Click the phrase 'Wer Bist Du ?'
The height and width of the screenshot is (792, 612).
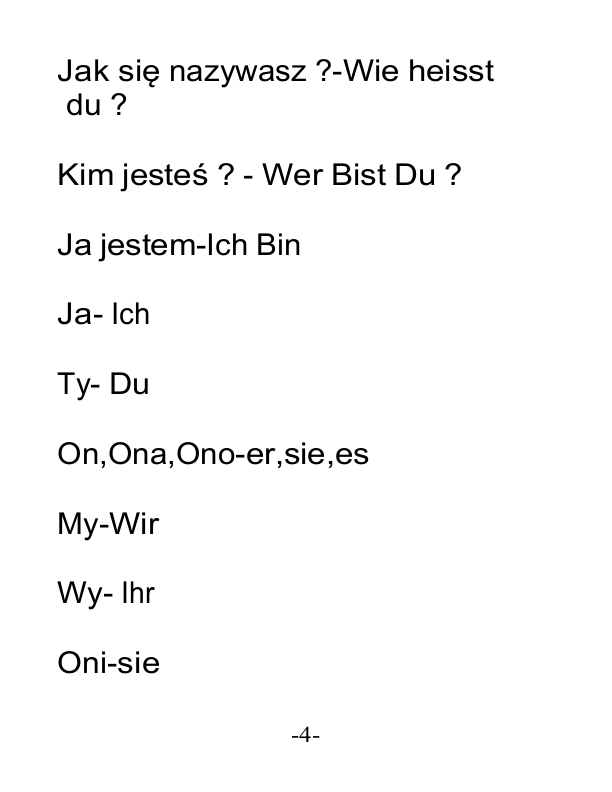362,175
